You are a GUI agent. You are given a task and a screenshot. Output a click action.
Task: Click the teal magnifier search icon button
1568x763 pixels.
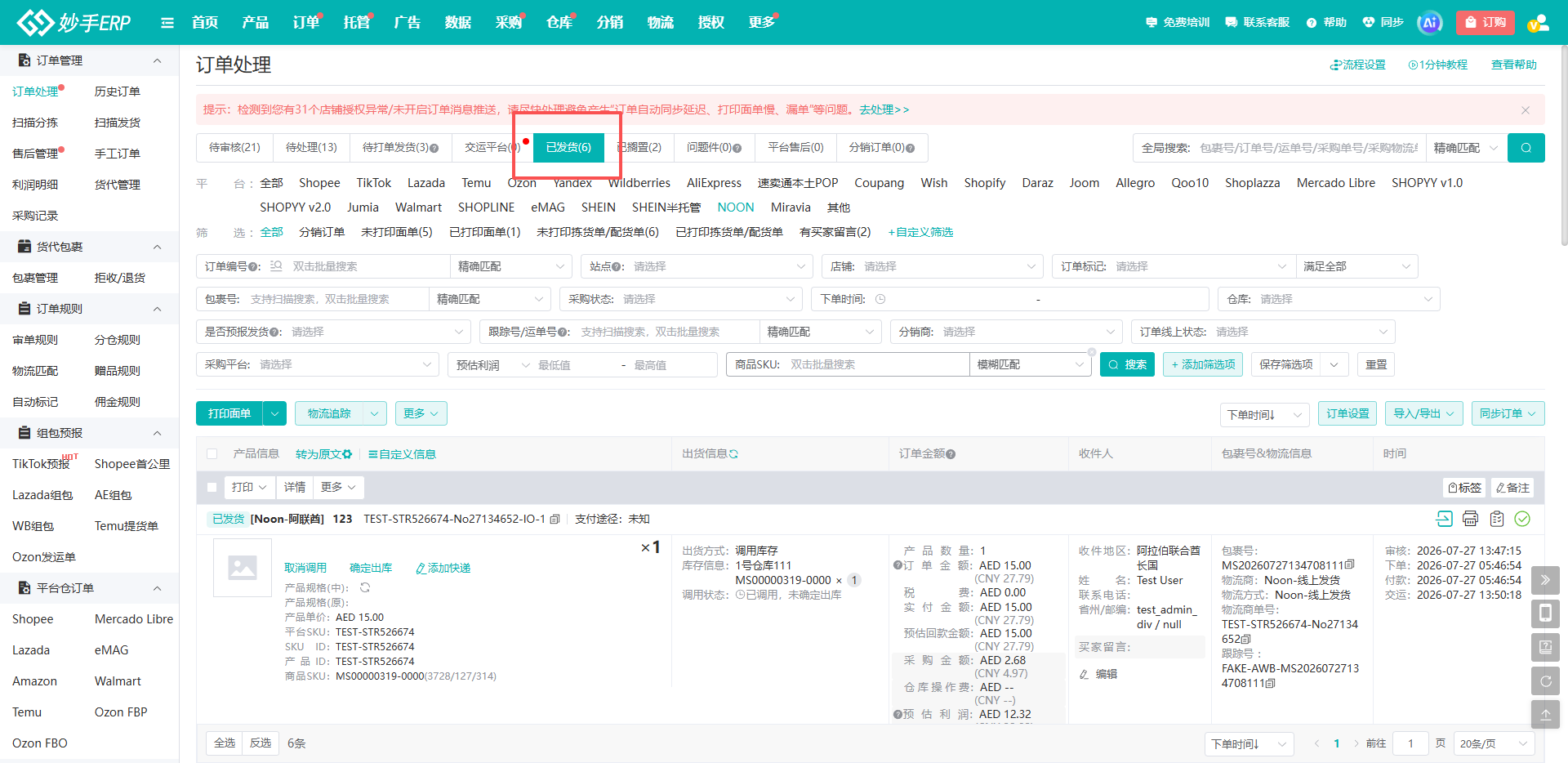[x=1526, y=148]
